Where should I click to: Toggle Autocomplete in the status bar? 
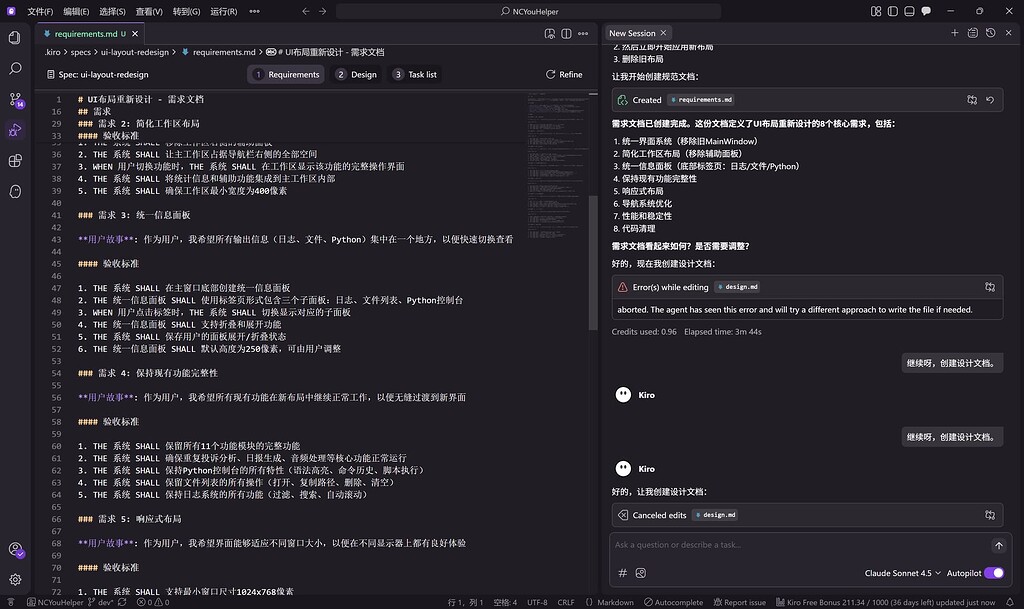point(673,602)
